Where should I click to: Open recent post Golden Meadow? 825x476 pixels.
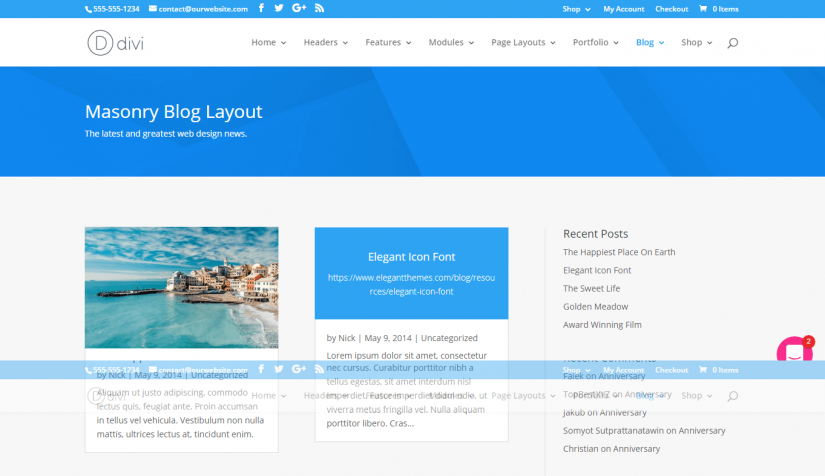tap(595, 307)
